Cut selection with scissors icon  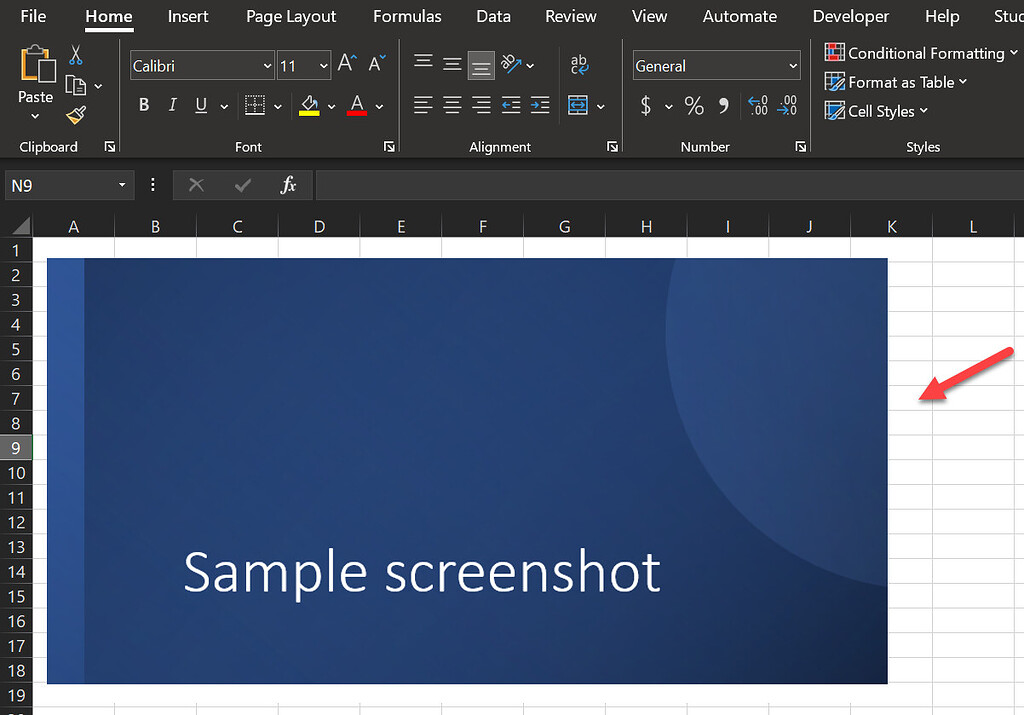[76, 55]
